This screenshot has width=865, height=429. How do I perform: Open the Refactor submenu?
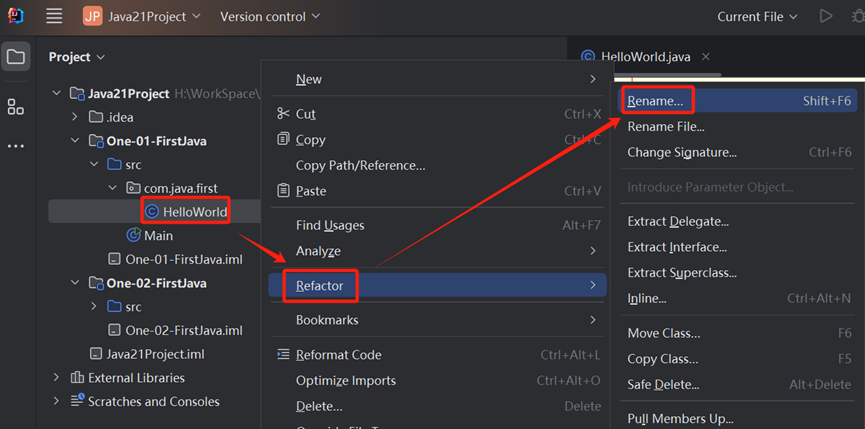[437, 286]
